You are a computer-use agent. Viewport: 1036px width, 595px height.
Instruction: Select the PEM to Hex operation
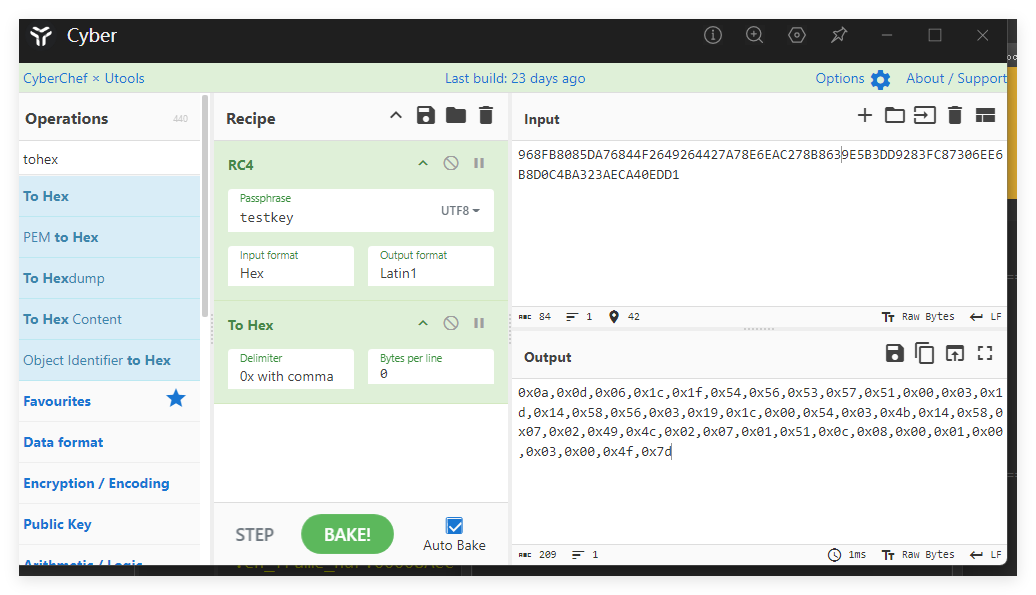110,237
